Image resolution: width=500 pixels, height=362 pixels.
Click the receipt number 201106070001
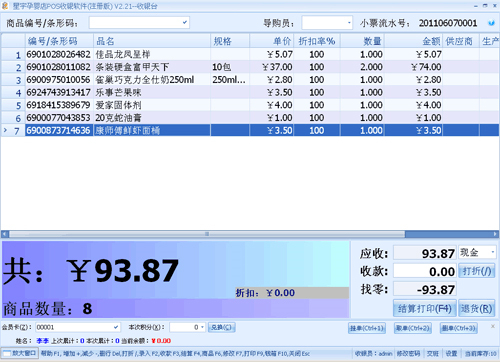click(x=448, y=23)
